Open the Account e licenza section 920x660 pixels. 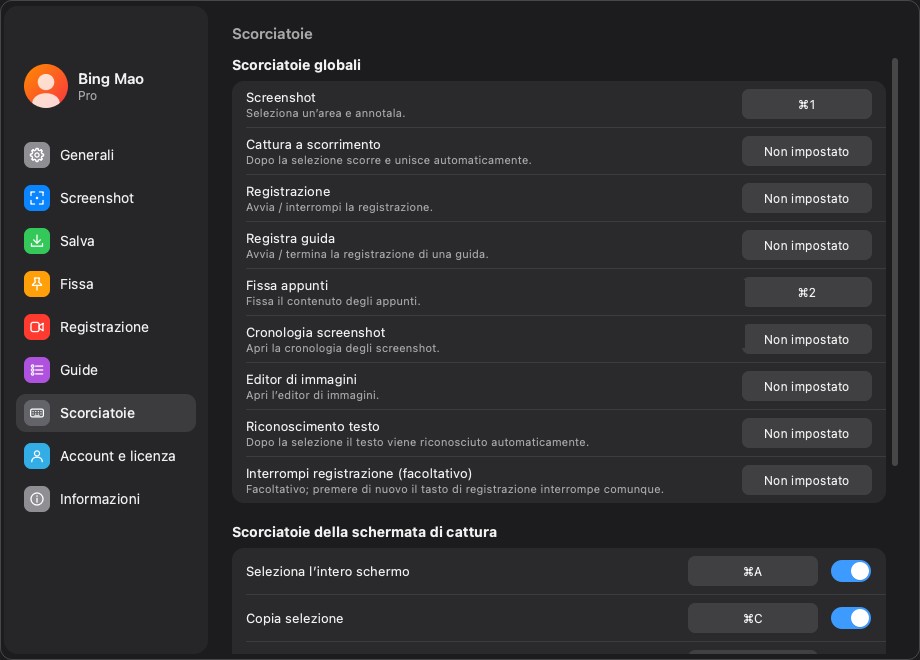point(106,456)
